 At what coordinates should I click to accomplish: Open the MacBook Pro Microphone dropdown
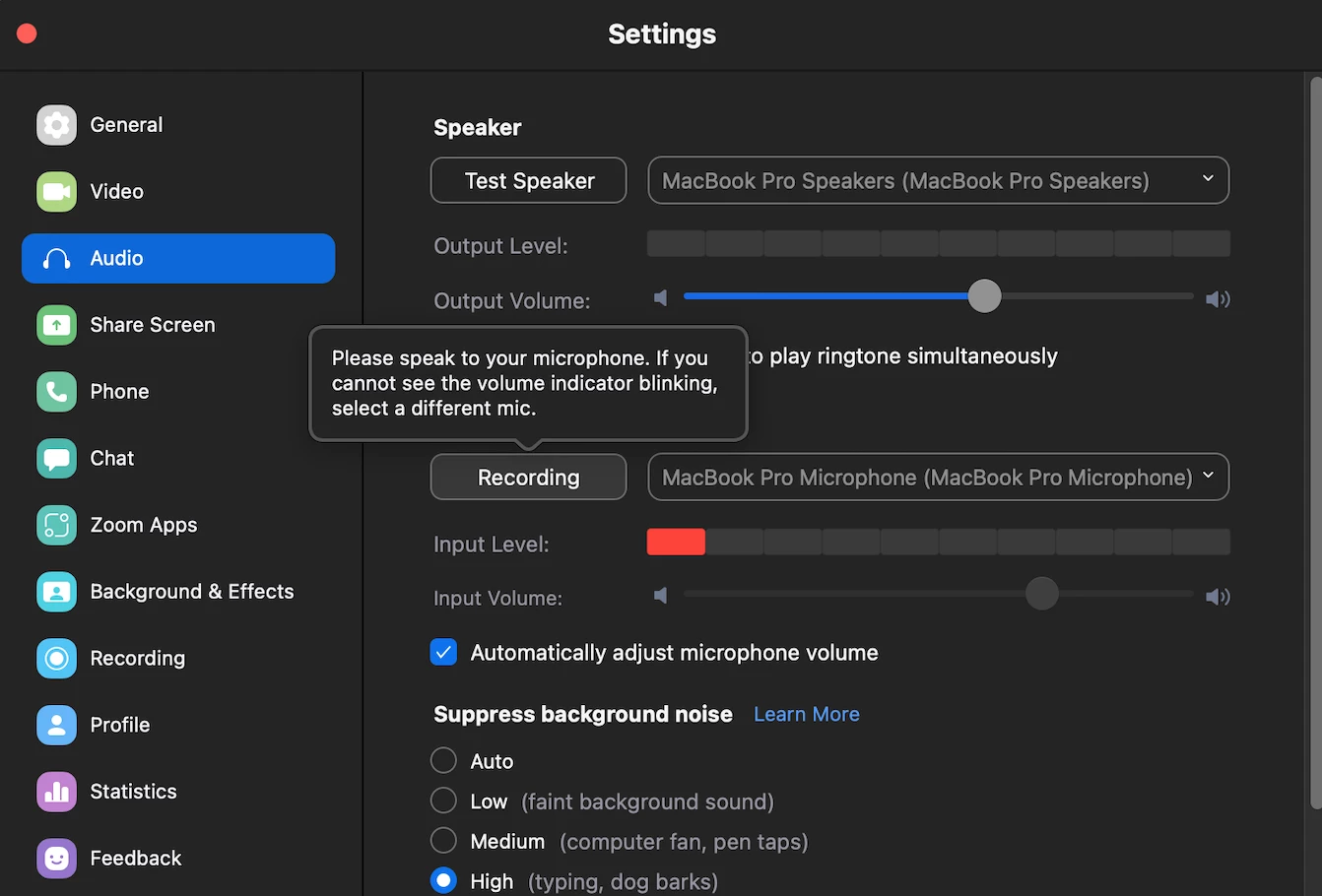(939, 478)
